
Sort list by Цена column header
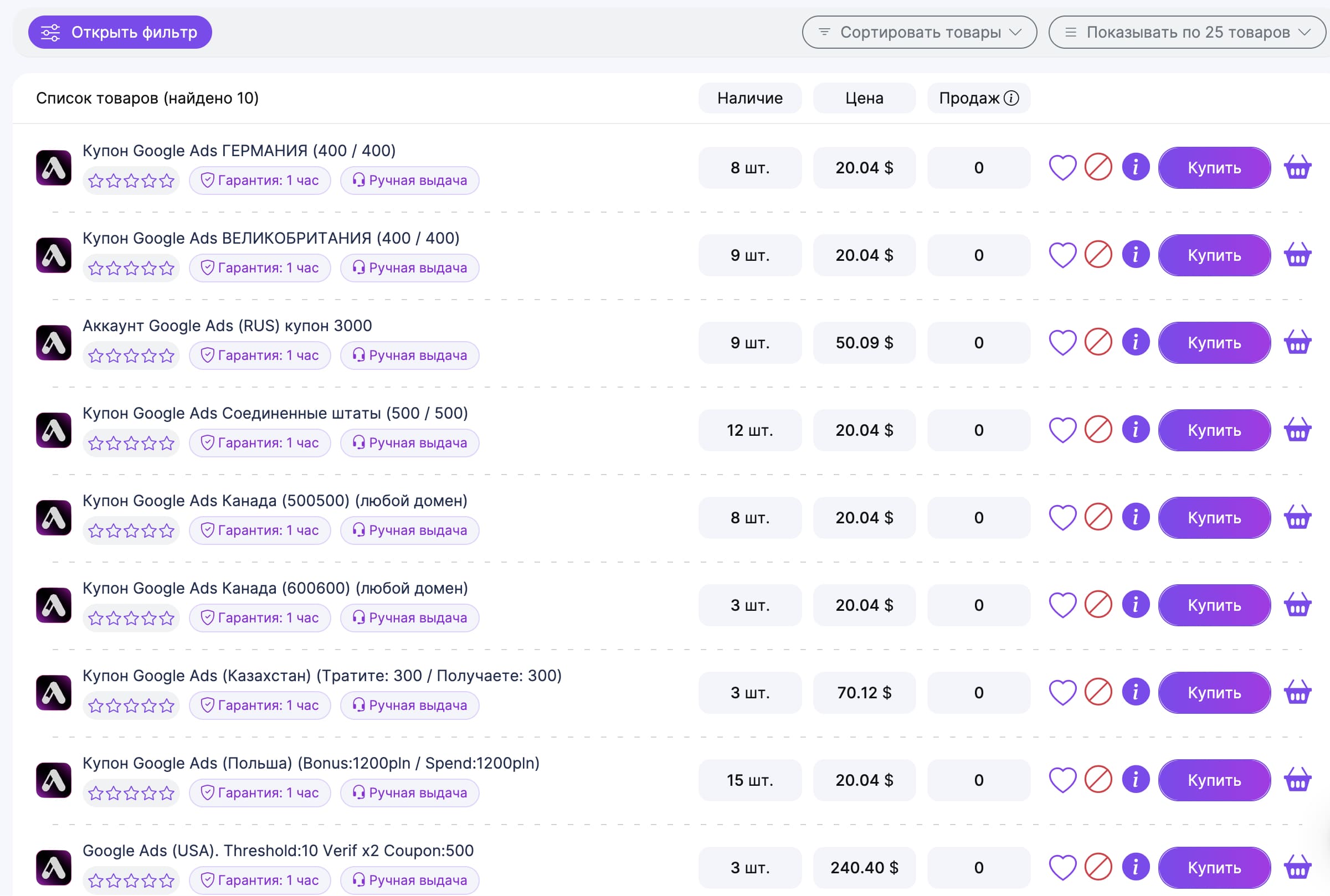[x=864, y=98]
